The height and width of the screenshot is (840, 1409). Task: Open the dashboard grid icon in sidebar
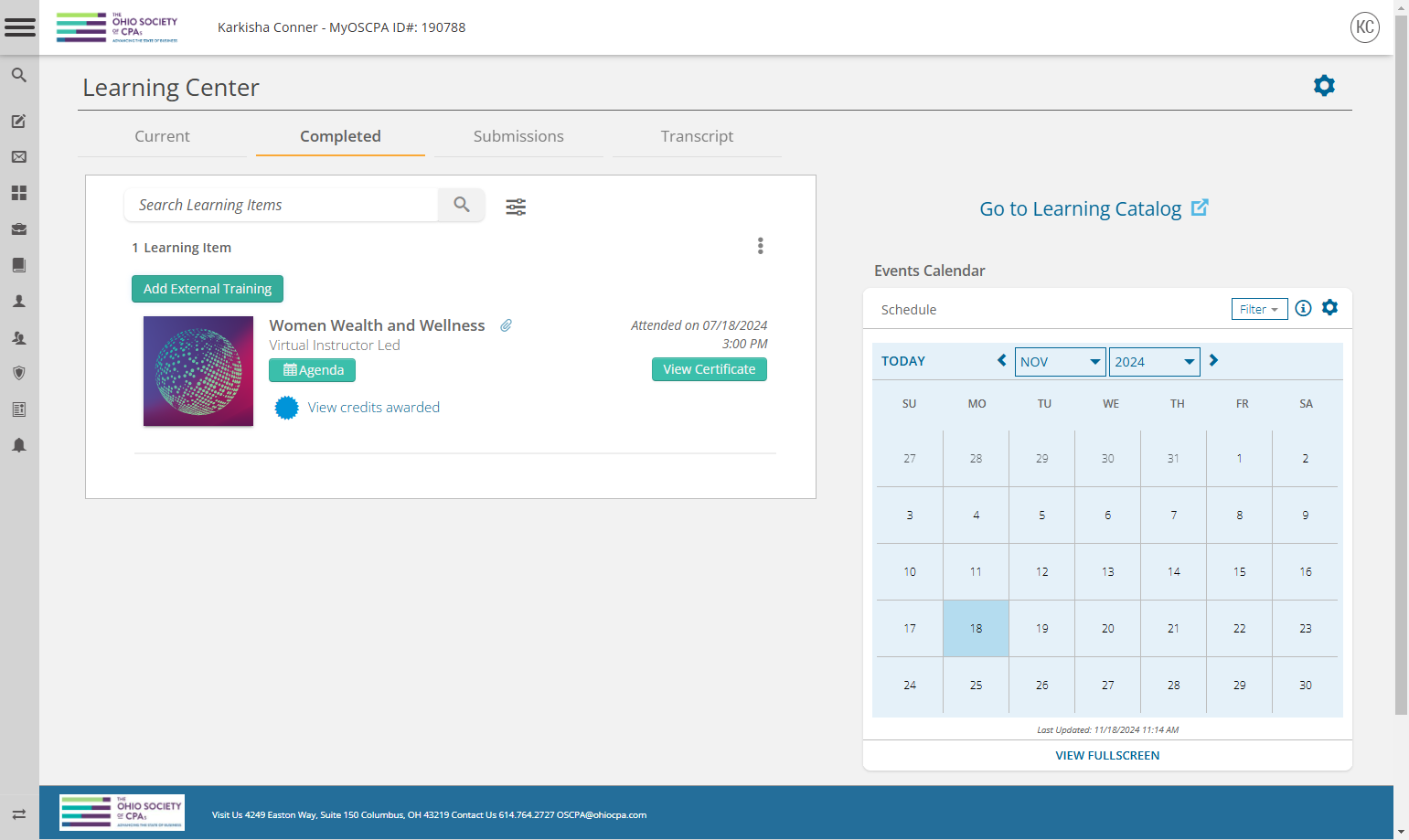(18, 193)
